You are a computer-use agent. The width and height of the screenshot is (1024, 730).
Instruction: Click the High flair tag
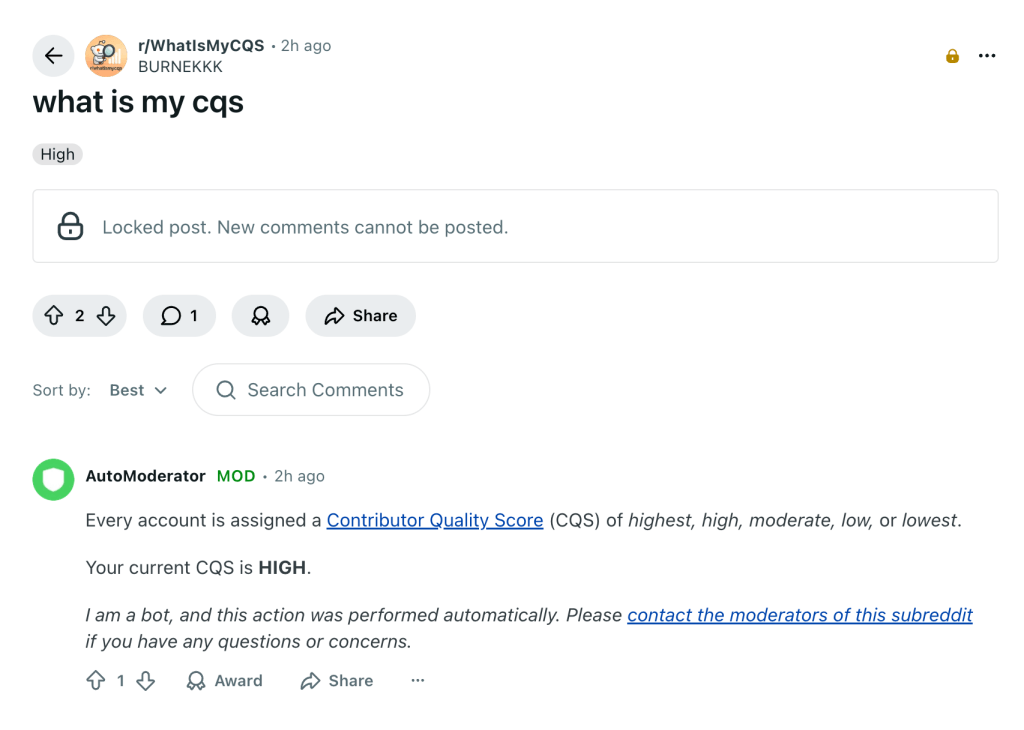click(57, 154)
